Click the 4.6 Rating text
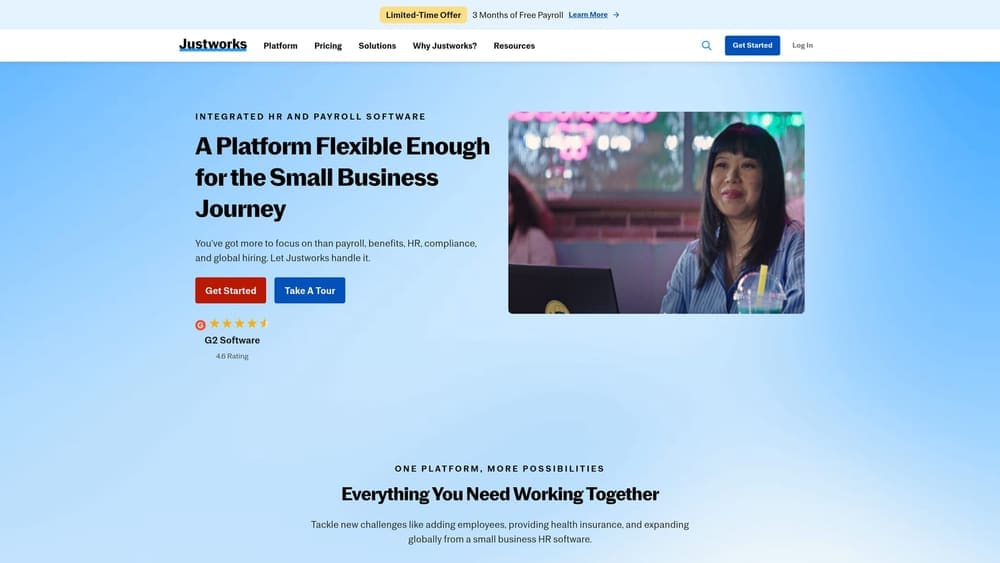The image size is (1000, 563). pyautogui.click(x=232, y=356)
